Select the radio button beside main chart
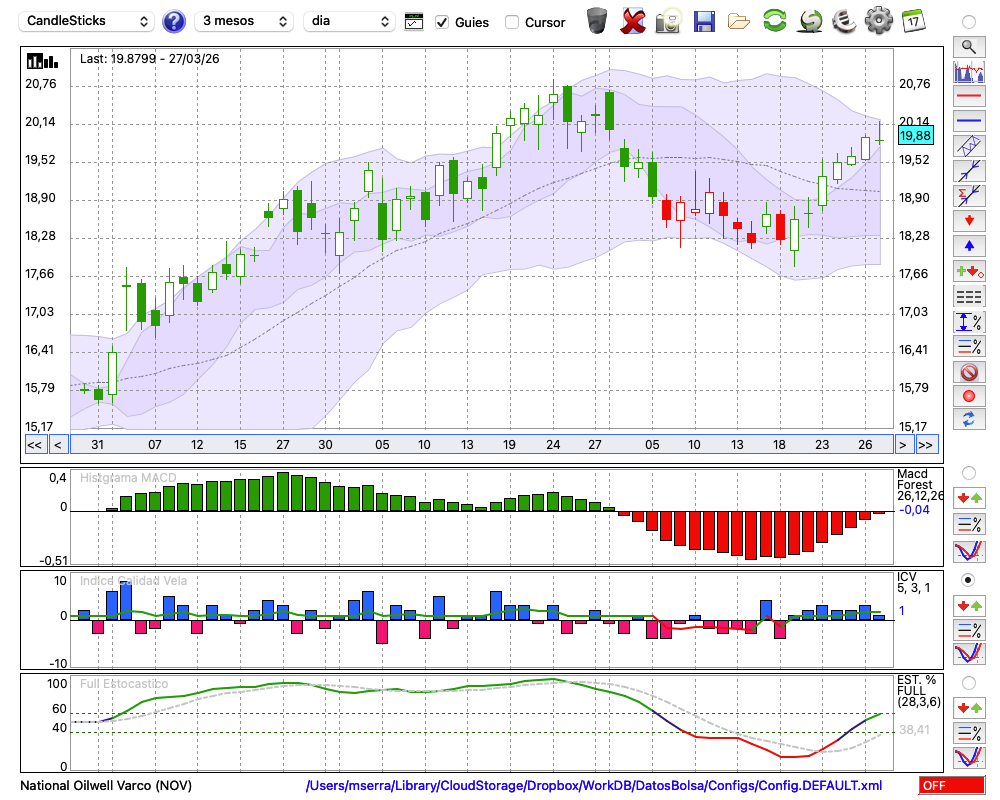The width and height of the screenshot is (1000, 800). tap(969, 22)
